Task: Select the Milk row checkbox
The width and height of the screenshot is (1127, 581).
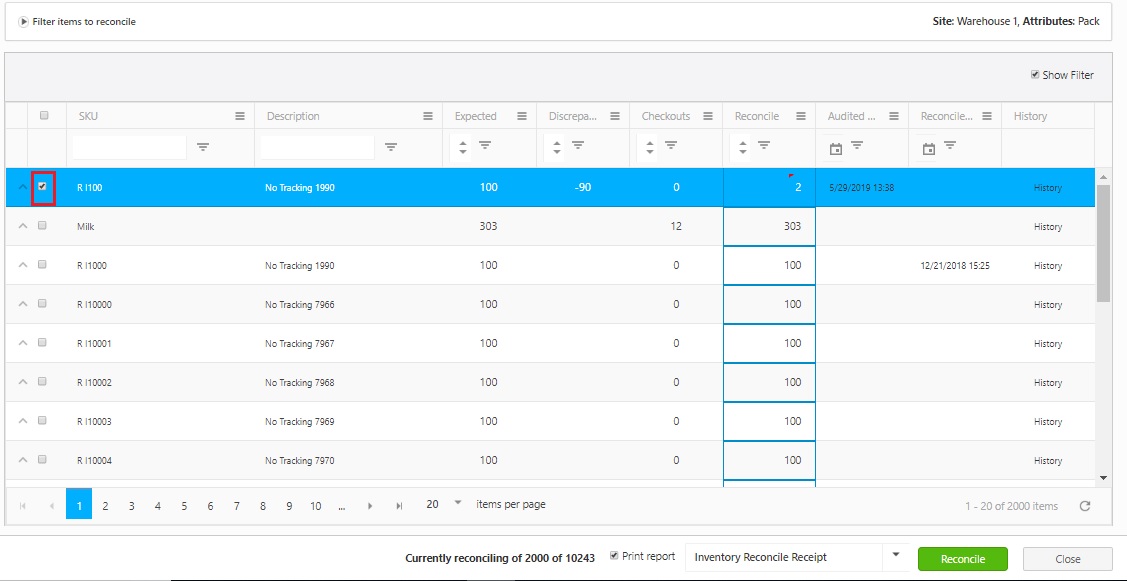Action: click(x=42, y=226)
